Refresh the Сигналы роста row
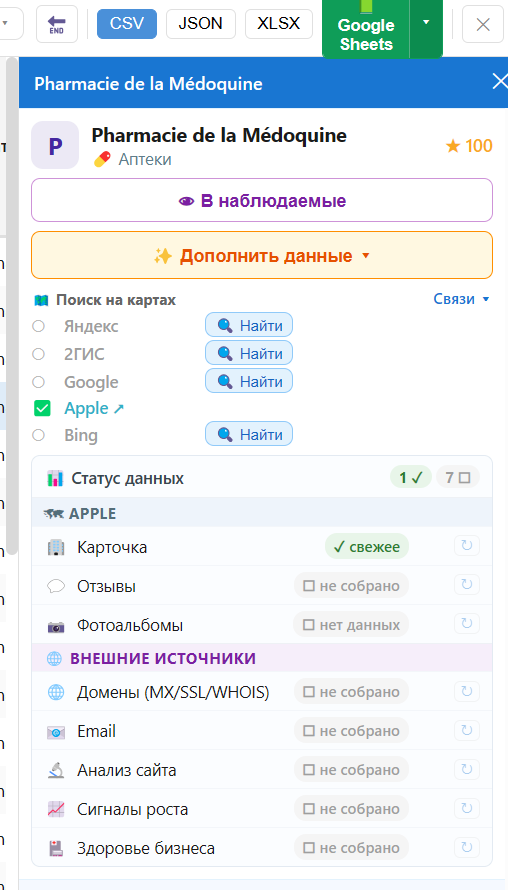 [x=467, y=808]
